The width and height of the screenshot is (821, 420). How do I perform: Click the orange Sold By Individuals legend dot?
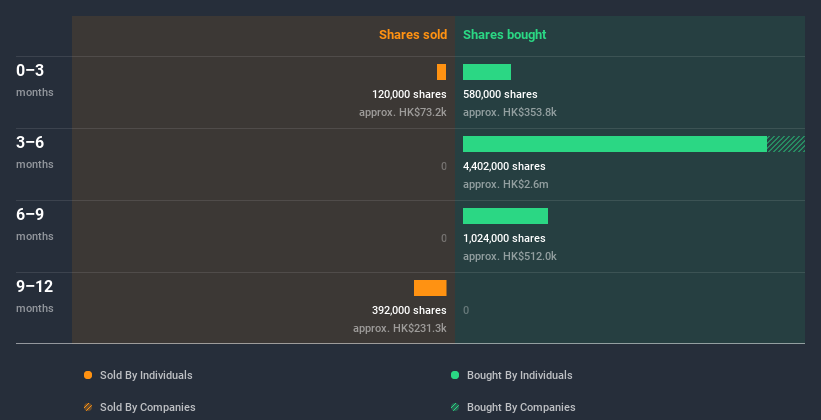tap(88, 375)
